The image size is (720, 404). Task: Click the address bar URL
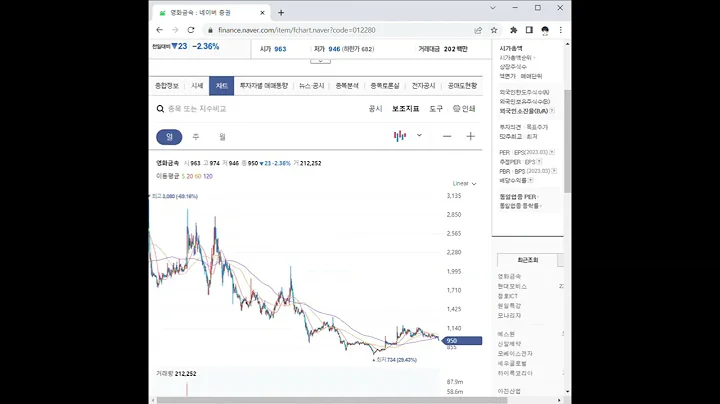(x=297, y=30)
